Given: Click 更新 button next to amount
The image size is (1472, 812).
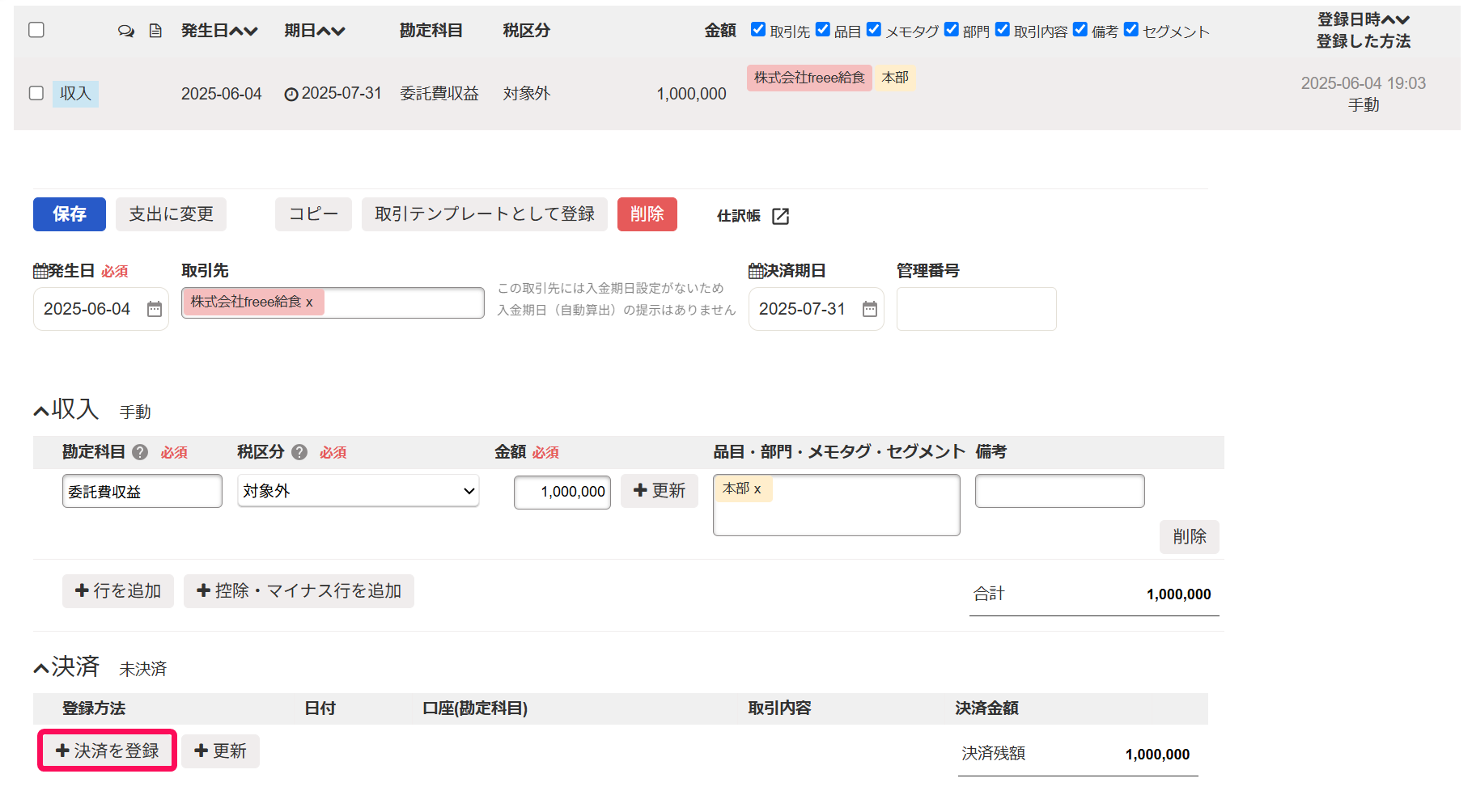Looking at the screenshot, I should pyautogui.click(x=660, y=491).
